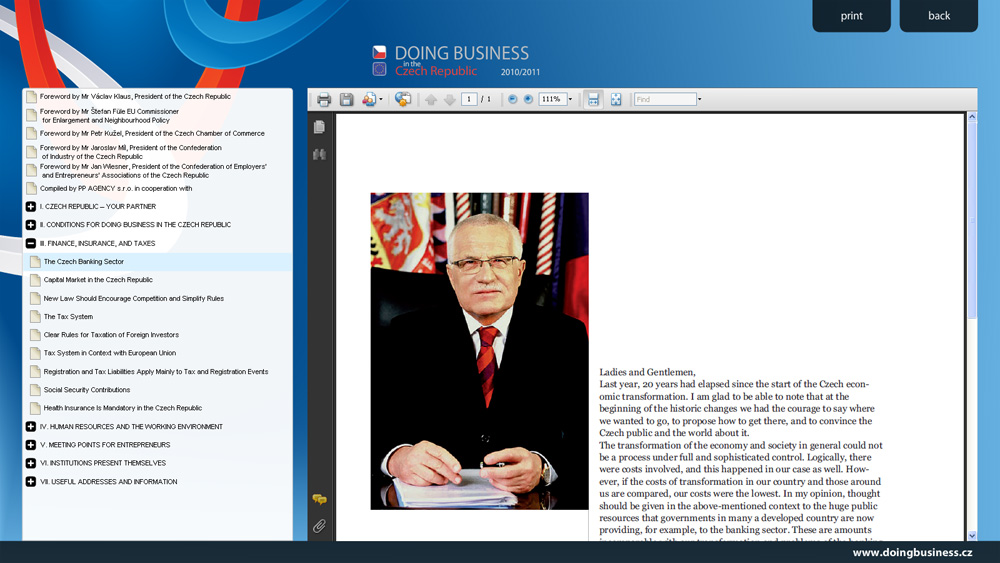Select Clear Rules for Taxation of Foreign Investors

111,334
